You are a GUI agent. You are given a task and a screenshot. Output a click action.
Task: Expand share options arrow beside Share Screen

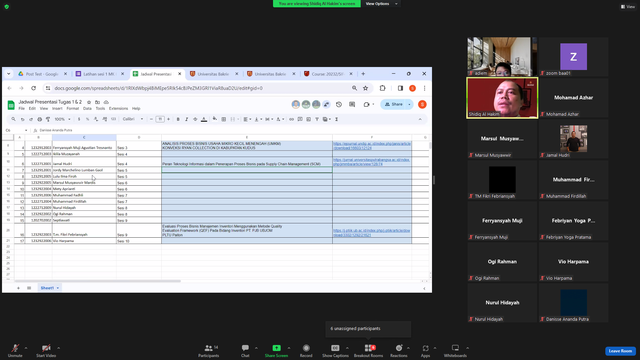[289, 348]
